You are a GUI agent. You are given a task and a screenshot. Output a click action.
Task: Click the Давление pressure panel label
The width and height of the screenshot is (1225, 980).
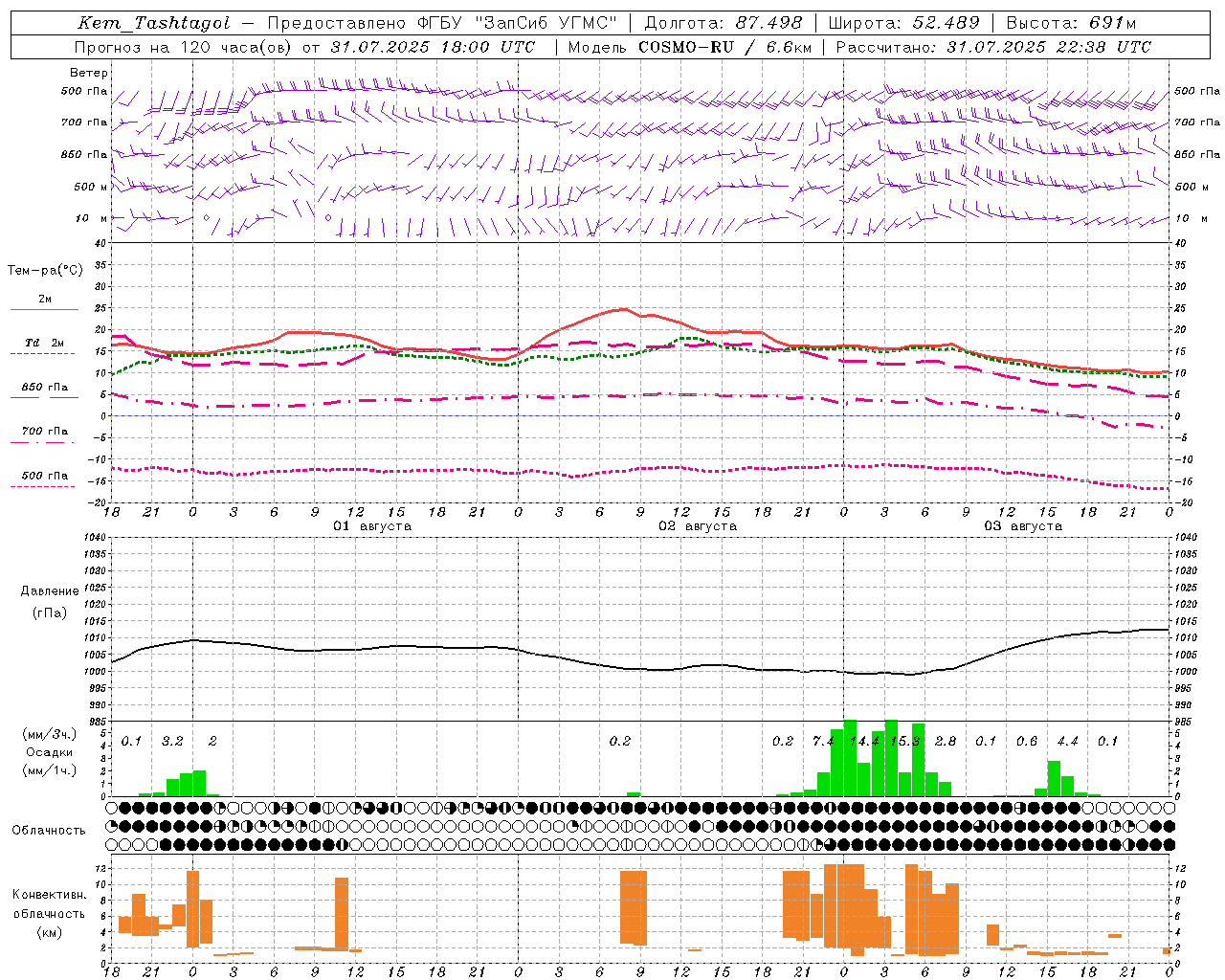pyautogui.click(x=50, y=591)
